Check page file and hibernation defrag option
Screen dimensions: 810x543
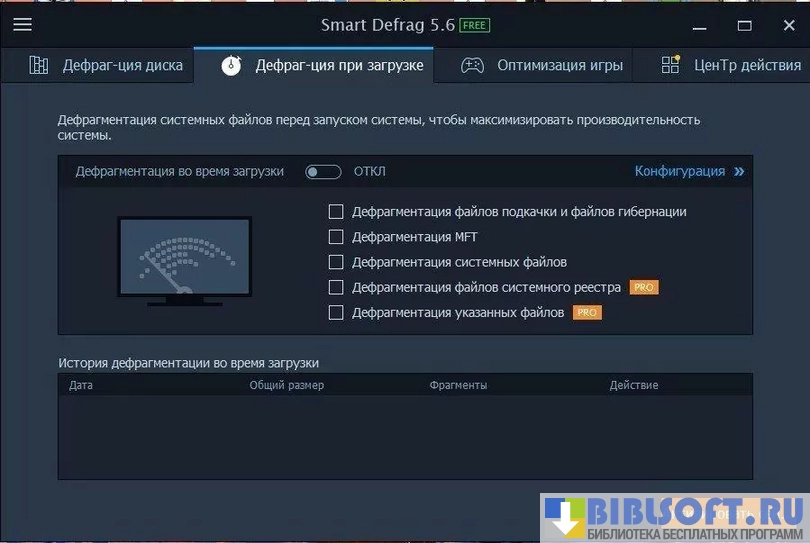336,212
